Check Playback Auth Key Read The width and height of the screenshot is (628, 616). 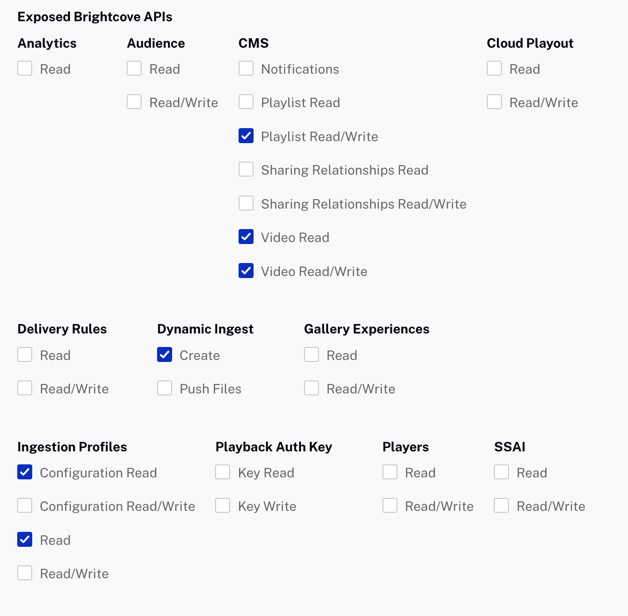223,472
